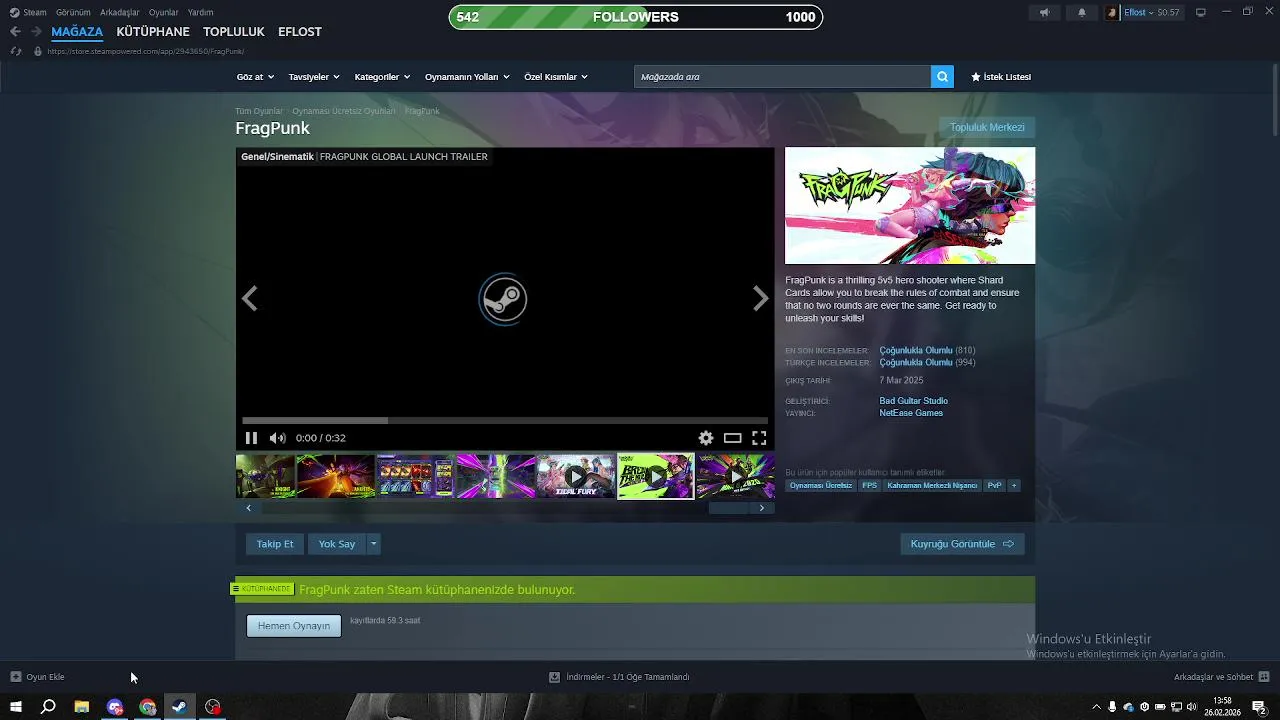Open video player settings gear
Image resolution: width=1280 pixels, height=720 pixels.
click(x=706, y=438)
